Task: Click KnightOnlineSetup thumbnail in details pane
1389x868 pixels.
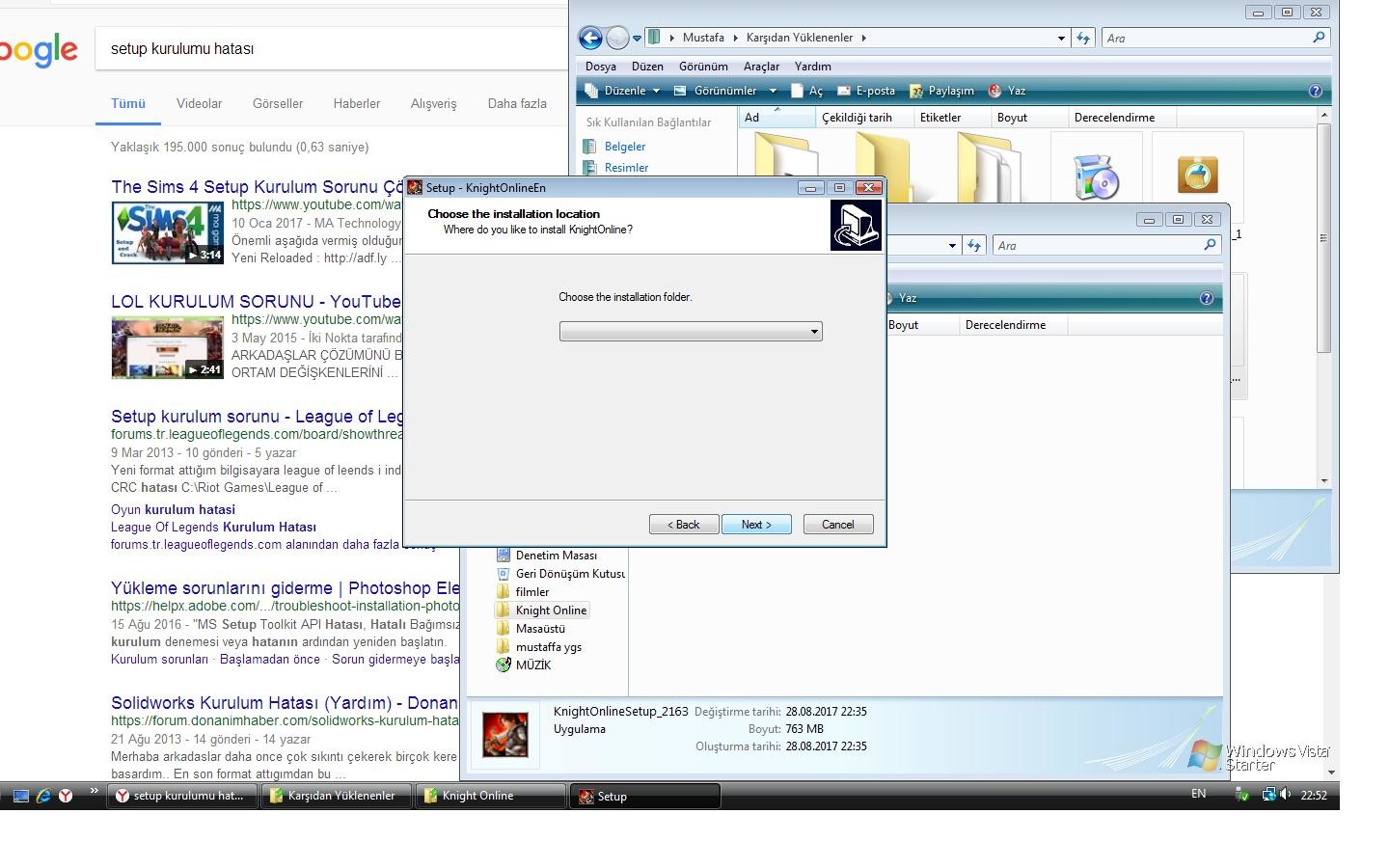Action: pyautogui.click(x=505, y=735)
